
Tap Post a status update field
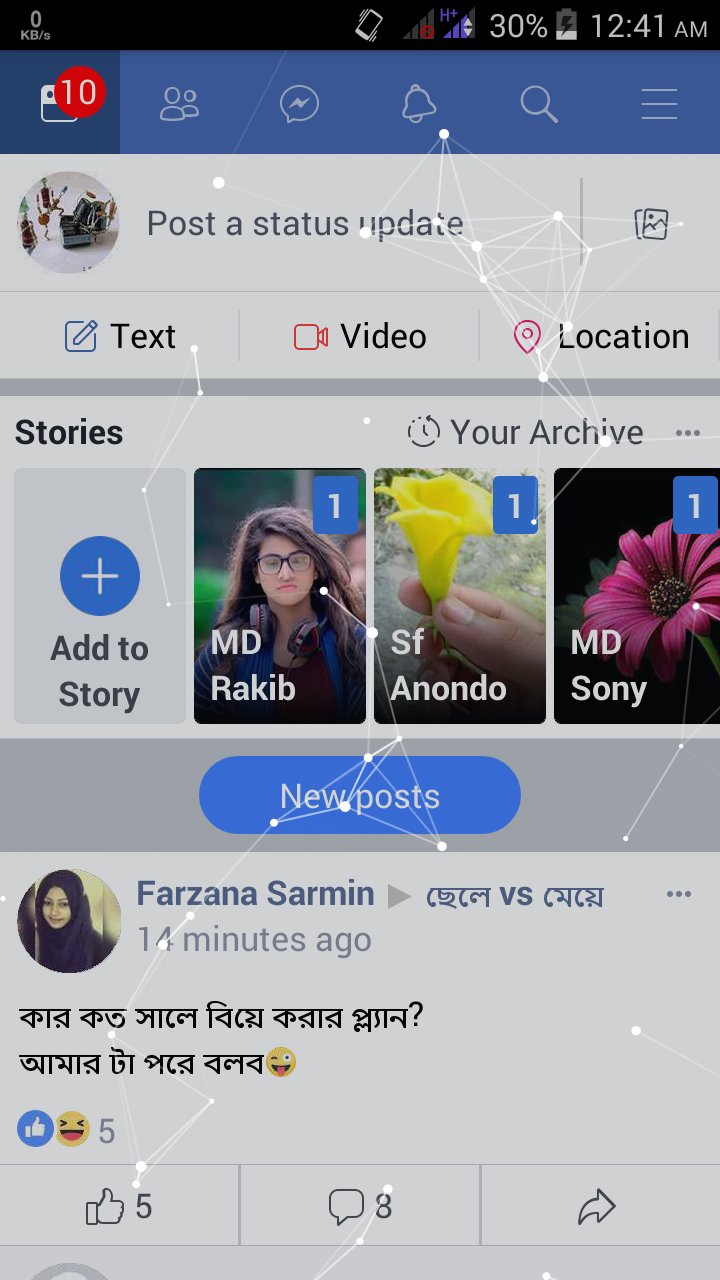pos(305,224)
